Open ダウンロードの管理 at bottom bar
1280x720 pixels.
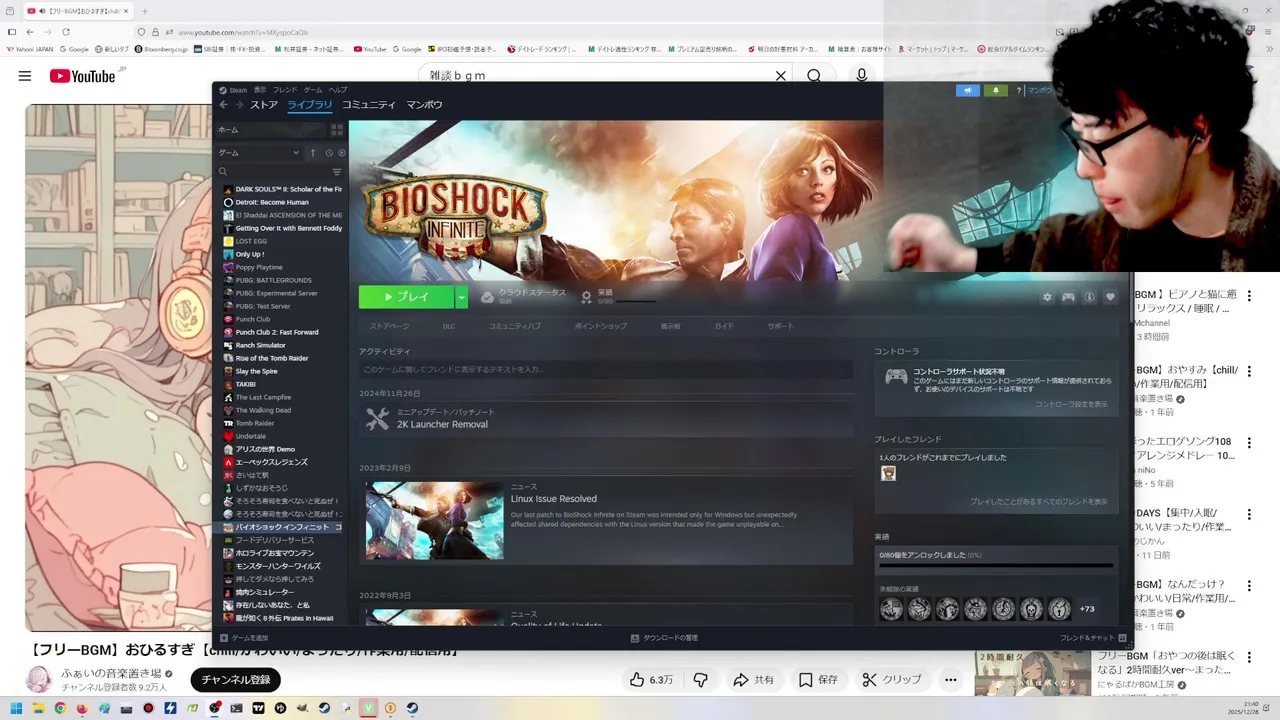(x=664, y=638)
